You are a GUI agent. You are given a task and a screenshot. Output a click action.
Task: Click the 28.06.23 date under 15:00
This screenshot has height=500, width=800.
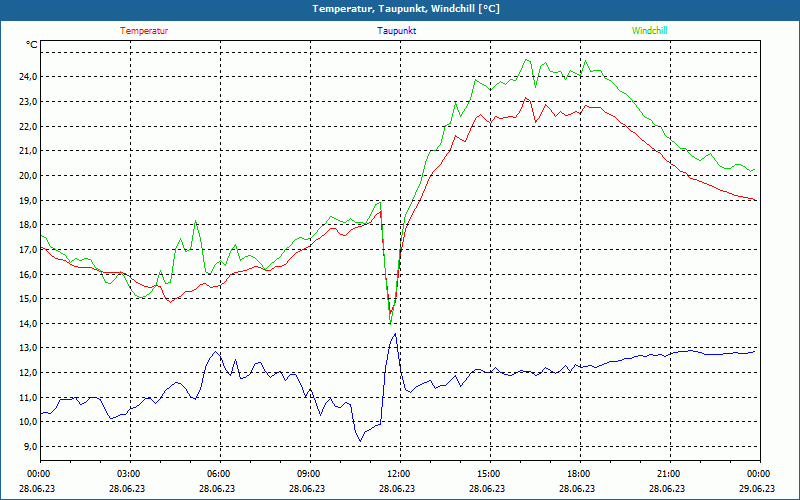(487, 488)
